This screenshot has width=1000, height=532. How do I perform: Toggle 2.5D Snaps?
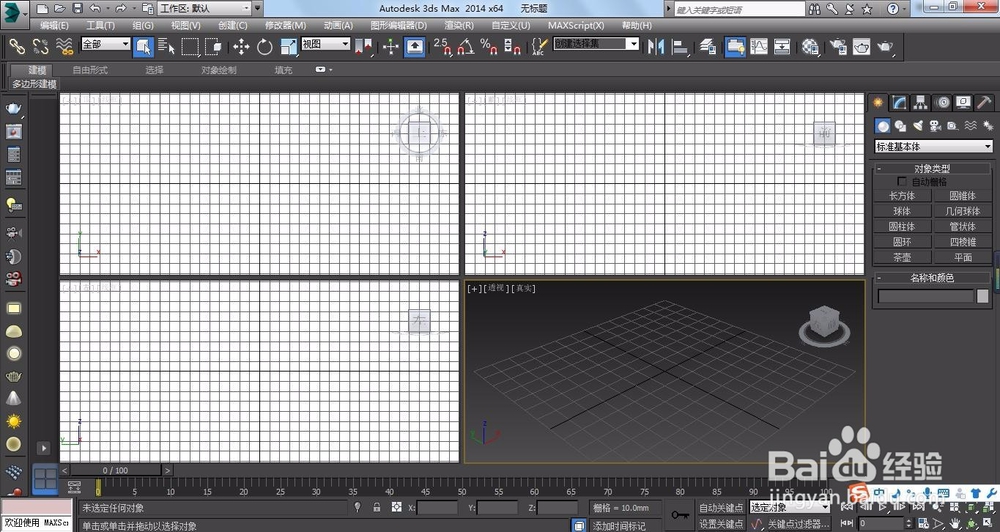pos(442,47)
